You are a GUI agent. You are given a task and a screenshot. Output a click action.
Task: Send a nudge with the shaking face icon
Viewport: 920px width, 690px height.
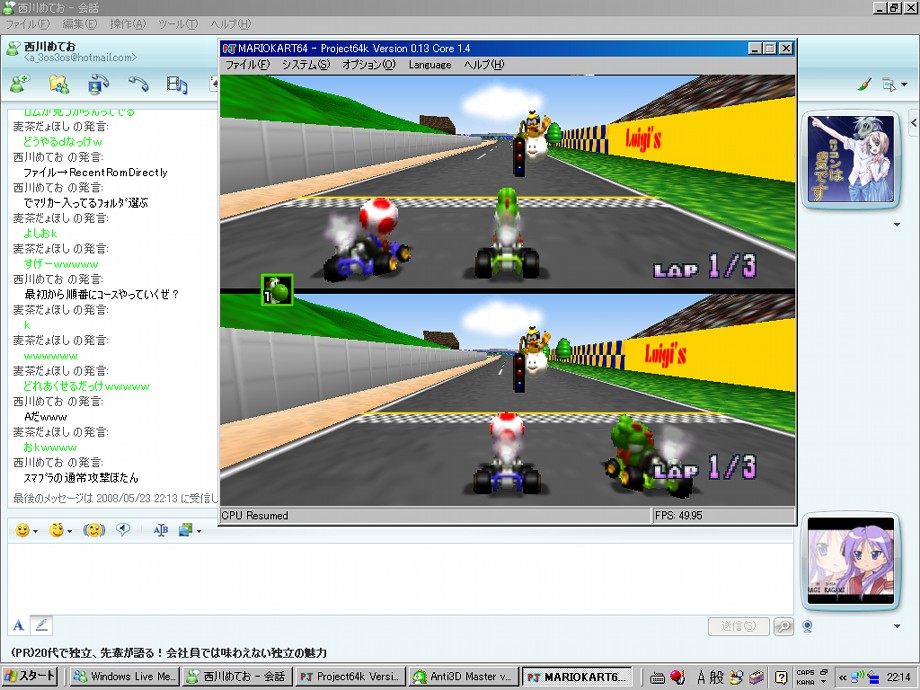pyautogui.click(x=94, y=530)
